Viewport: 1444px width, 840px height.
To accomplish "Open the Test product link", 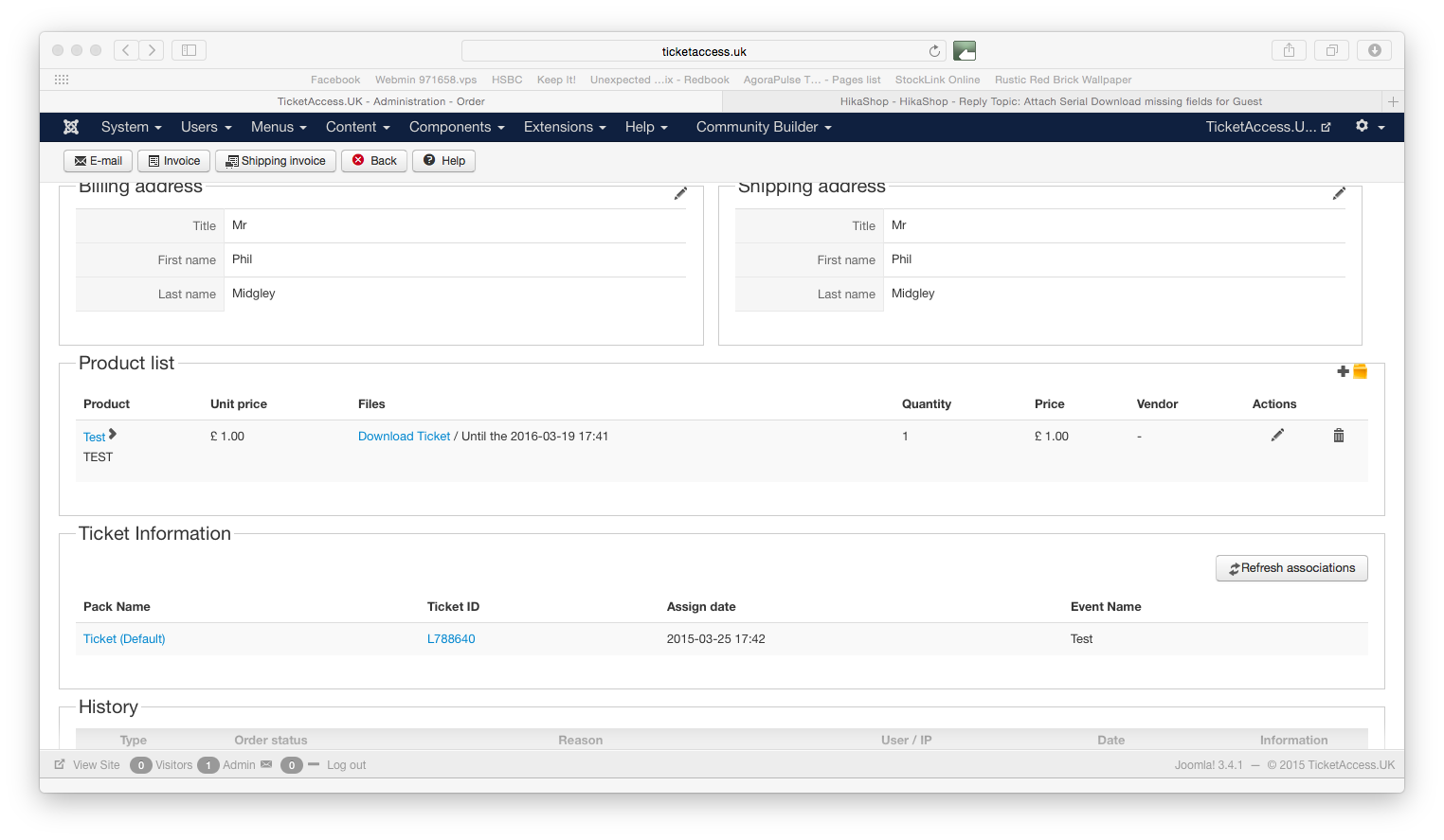I will tap(95, 438).
